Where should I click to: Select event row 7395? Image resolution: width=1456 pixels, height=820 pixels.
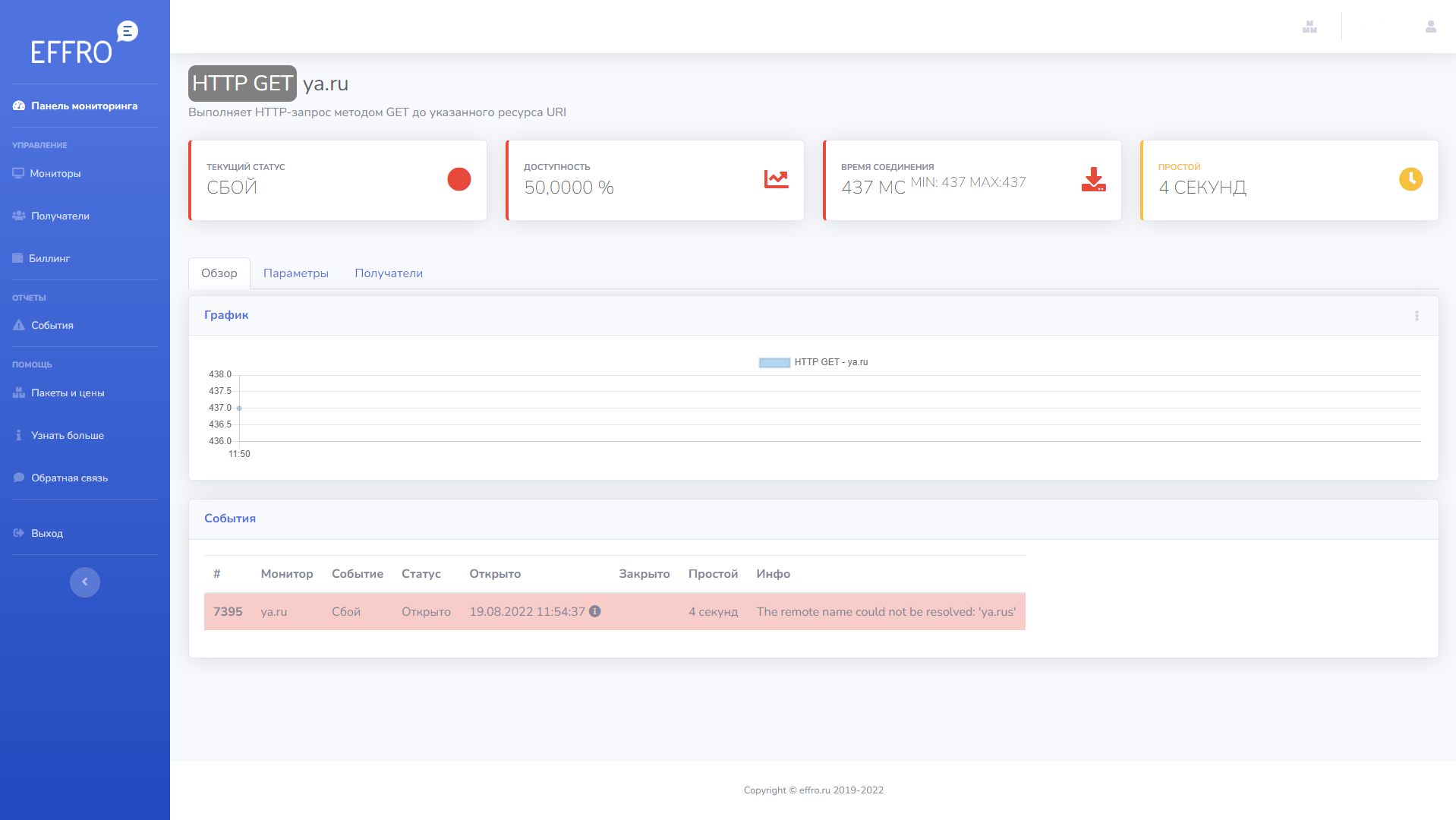tap(228, 612)
